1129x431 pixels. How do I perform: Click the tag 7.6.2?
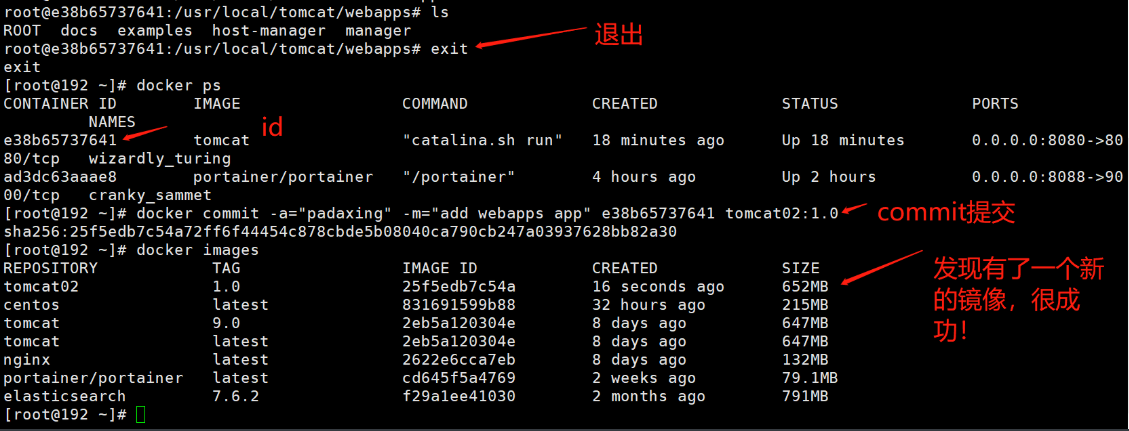235,396
